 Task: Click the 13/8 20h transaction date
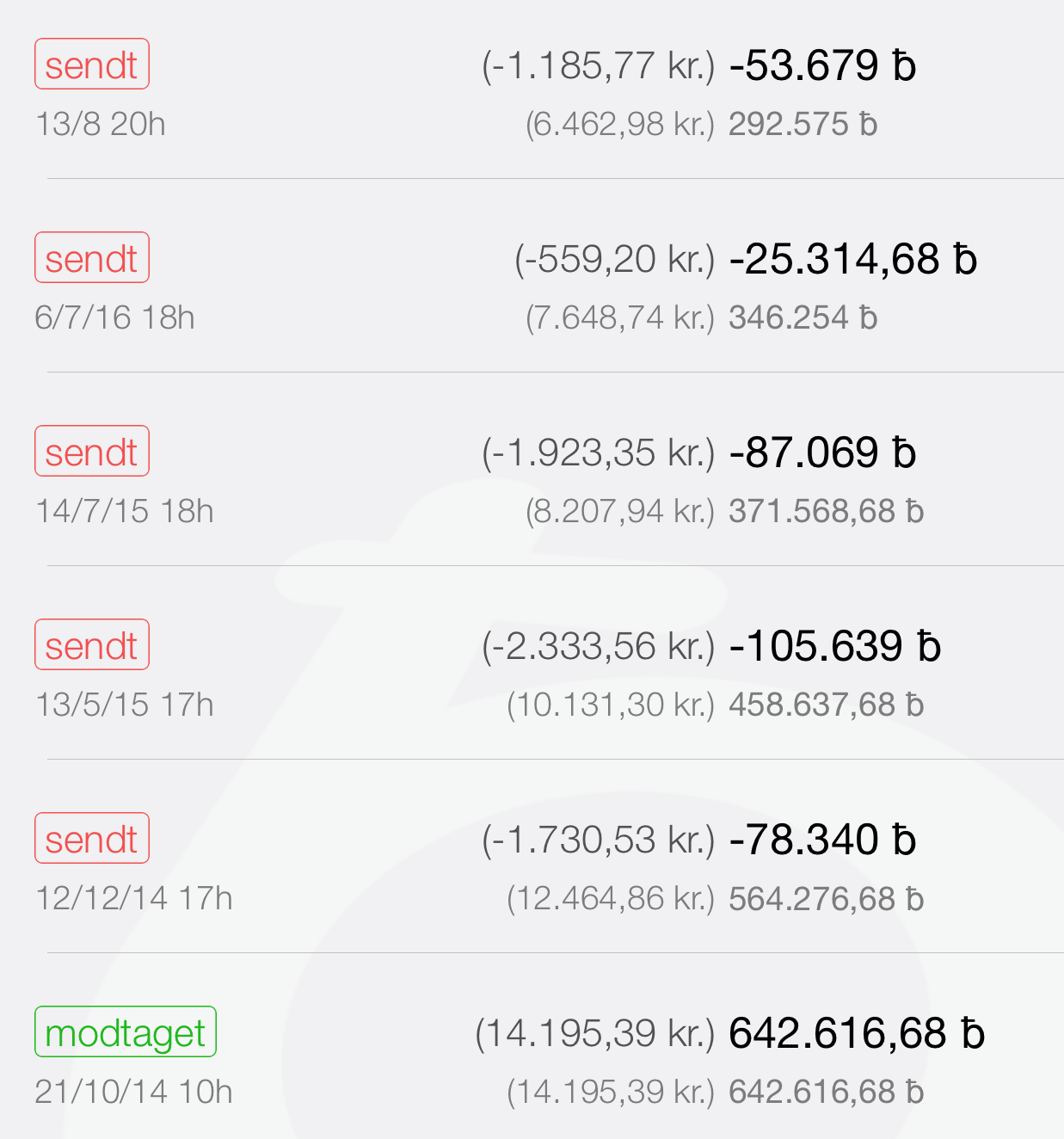(x=100, y=125)
